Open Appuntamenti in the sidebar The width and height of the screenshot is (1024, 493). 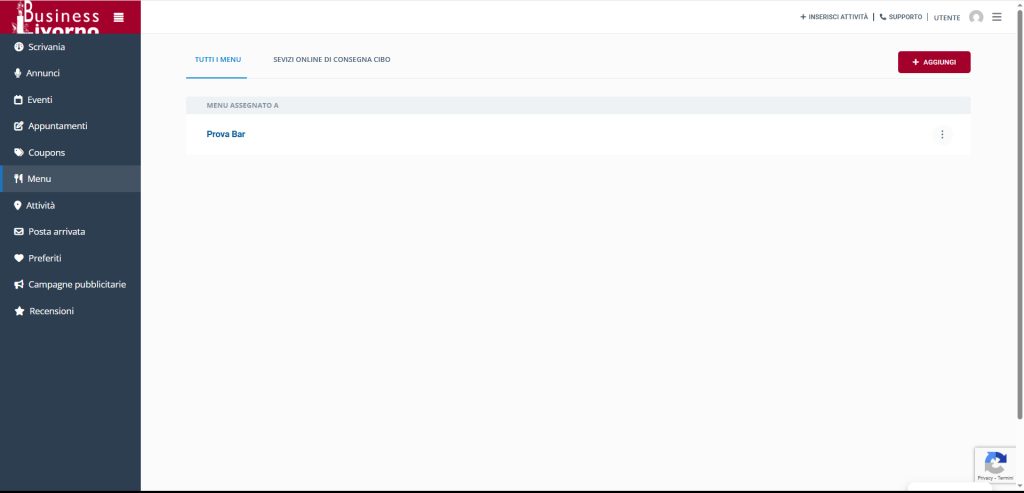tap(57, 126)
